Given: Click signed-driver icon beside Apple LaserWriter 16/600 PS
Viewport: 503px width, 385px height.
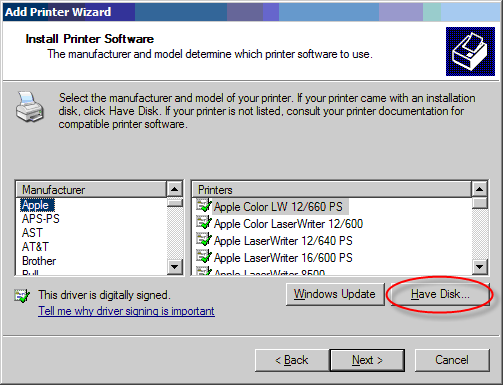Looking at the screenshot, I should point(204,257).
